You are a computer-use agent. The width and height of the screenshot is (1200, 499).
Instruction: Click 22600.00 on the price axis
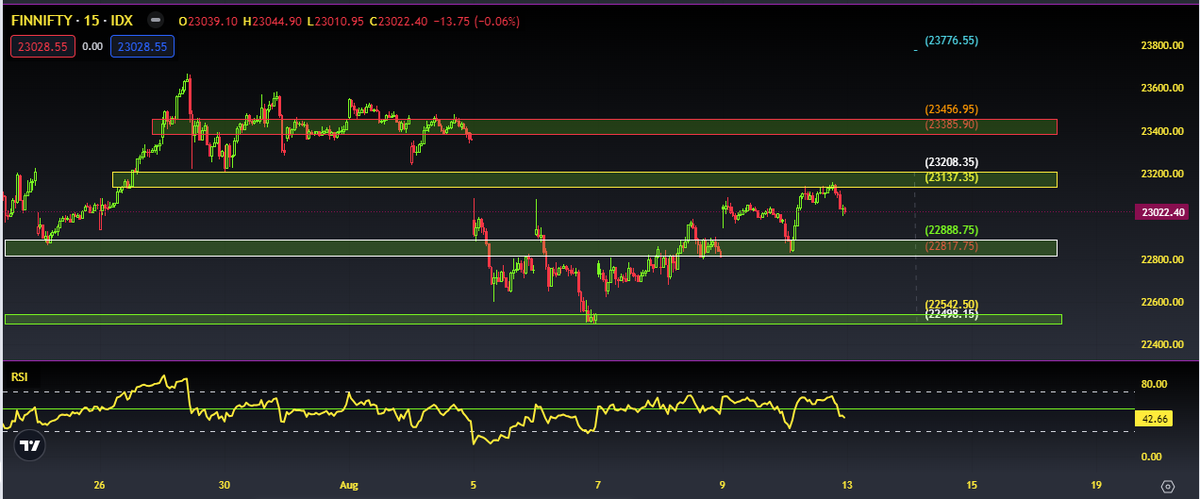point(1163,302)
